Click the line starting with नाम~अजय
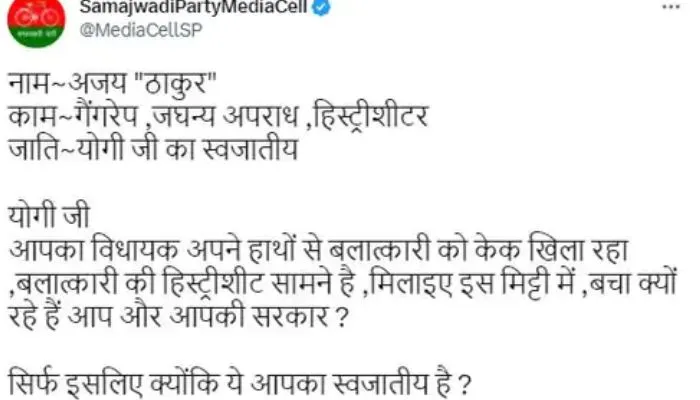700x400 pixels. [x=112, y=82]
